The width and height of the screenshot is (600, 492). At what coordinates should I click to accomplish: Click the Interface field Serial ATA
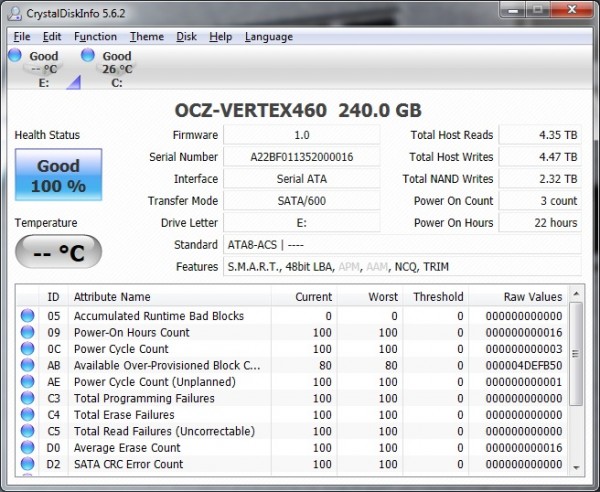point(302,179)
